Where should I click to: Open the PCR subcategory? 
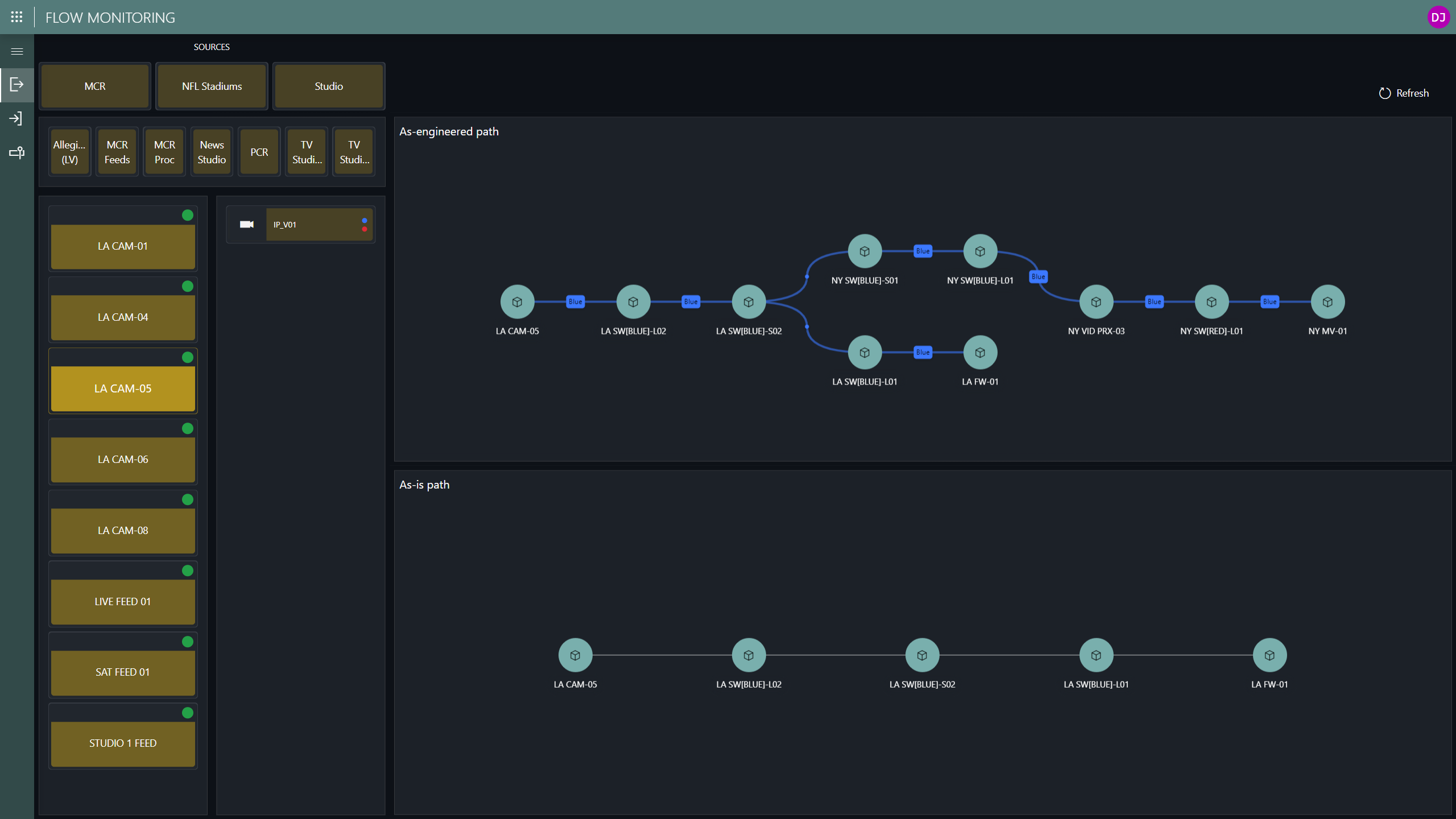click(259, 152)
